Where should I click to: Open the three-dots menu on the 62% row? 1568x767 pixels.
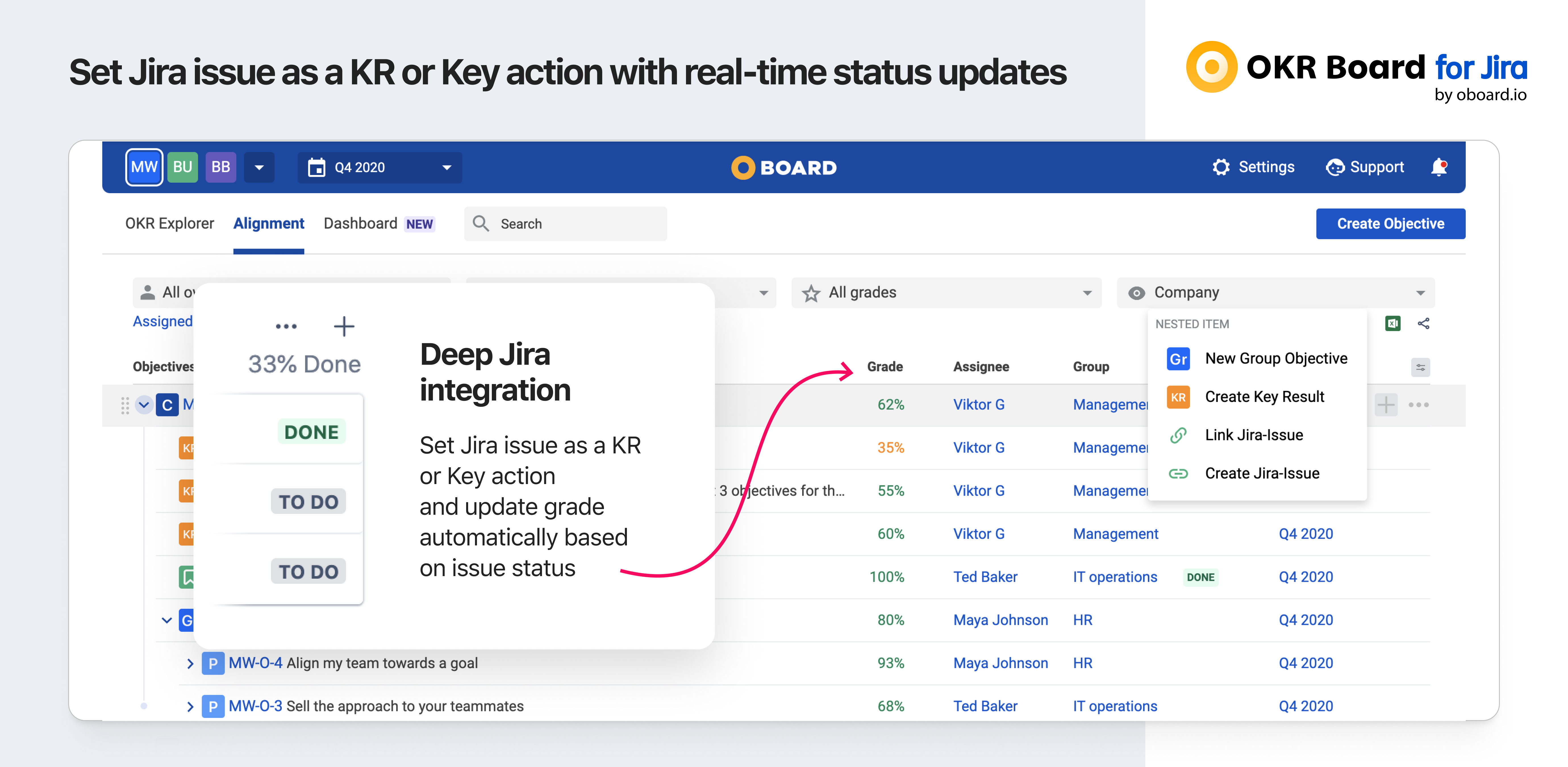(x=1418, y=405)
